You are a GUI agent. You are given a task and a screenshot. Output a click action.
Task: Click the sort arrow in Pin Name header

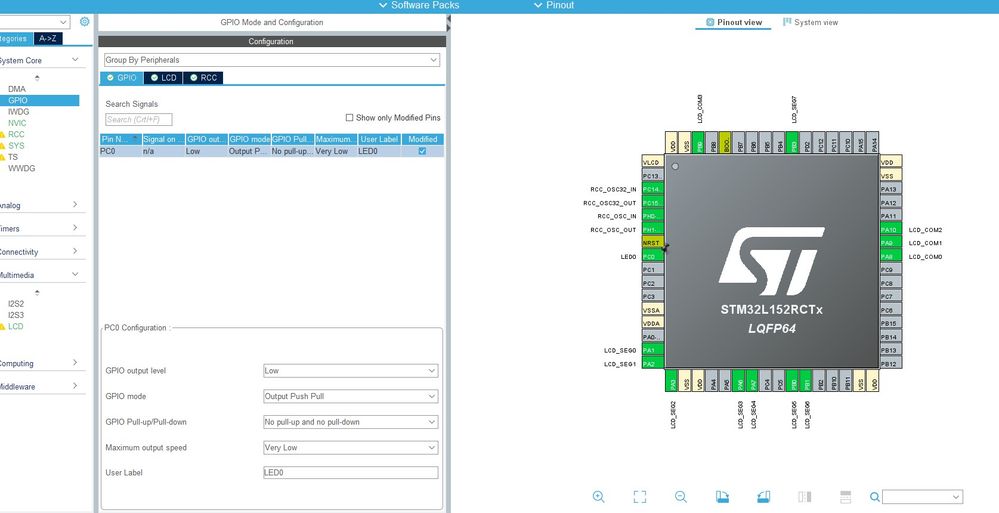click(136, 138)
